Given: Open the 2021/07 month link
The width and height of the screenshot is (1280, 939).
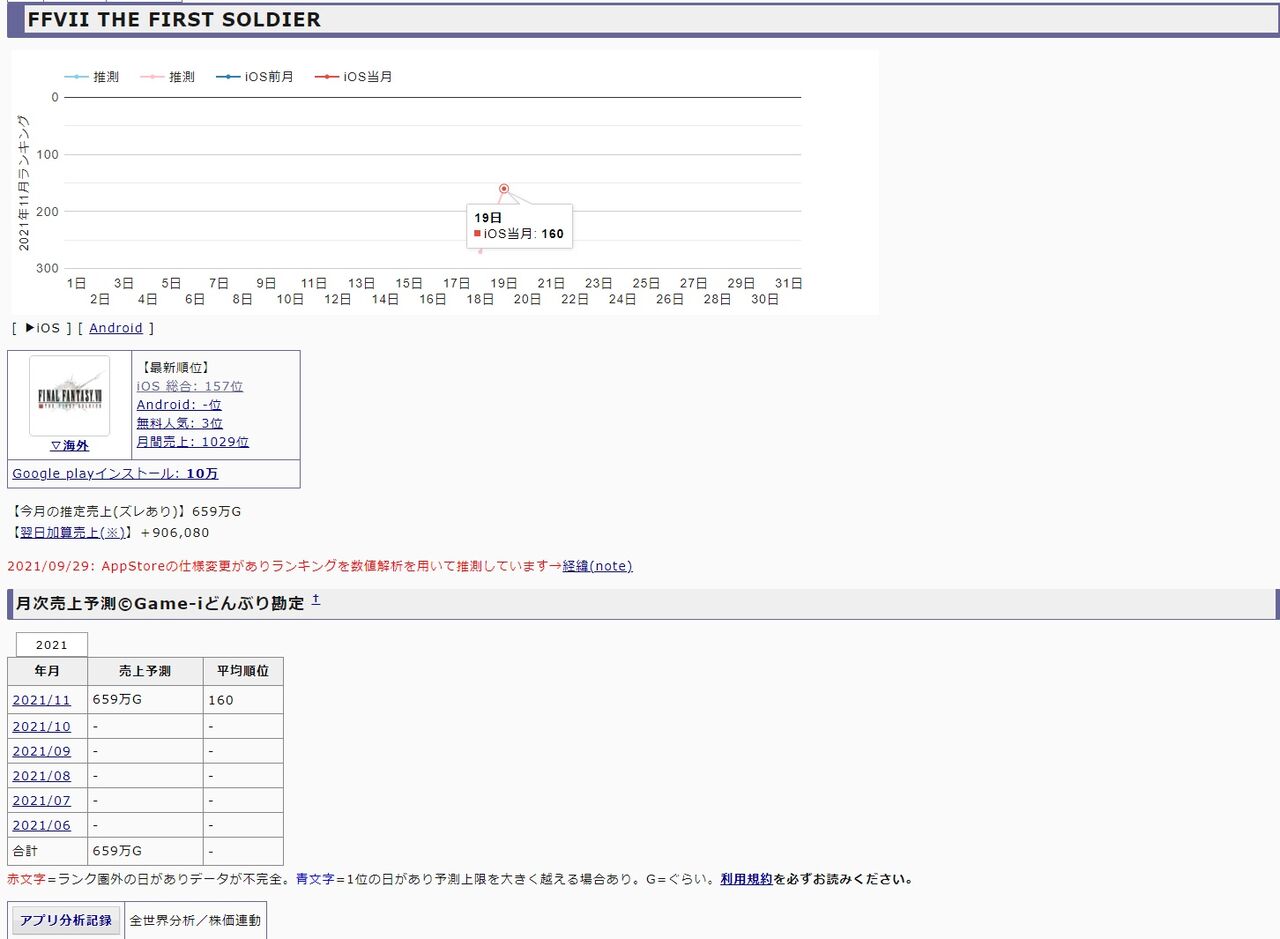Looking at the screenshot, I should pos(42,801).
